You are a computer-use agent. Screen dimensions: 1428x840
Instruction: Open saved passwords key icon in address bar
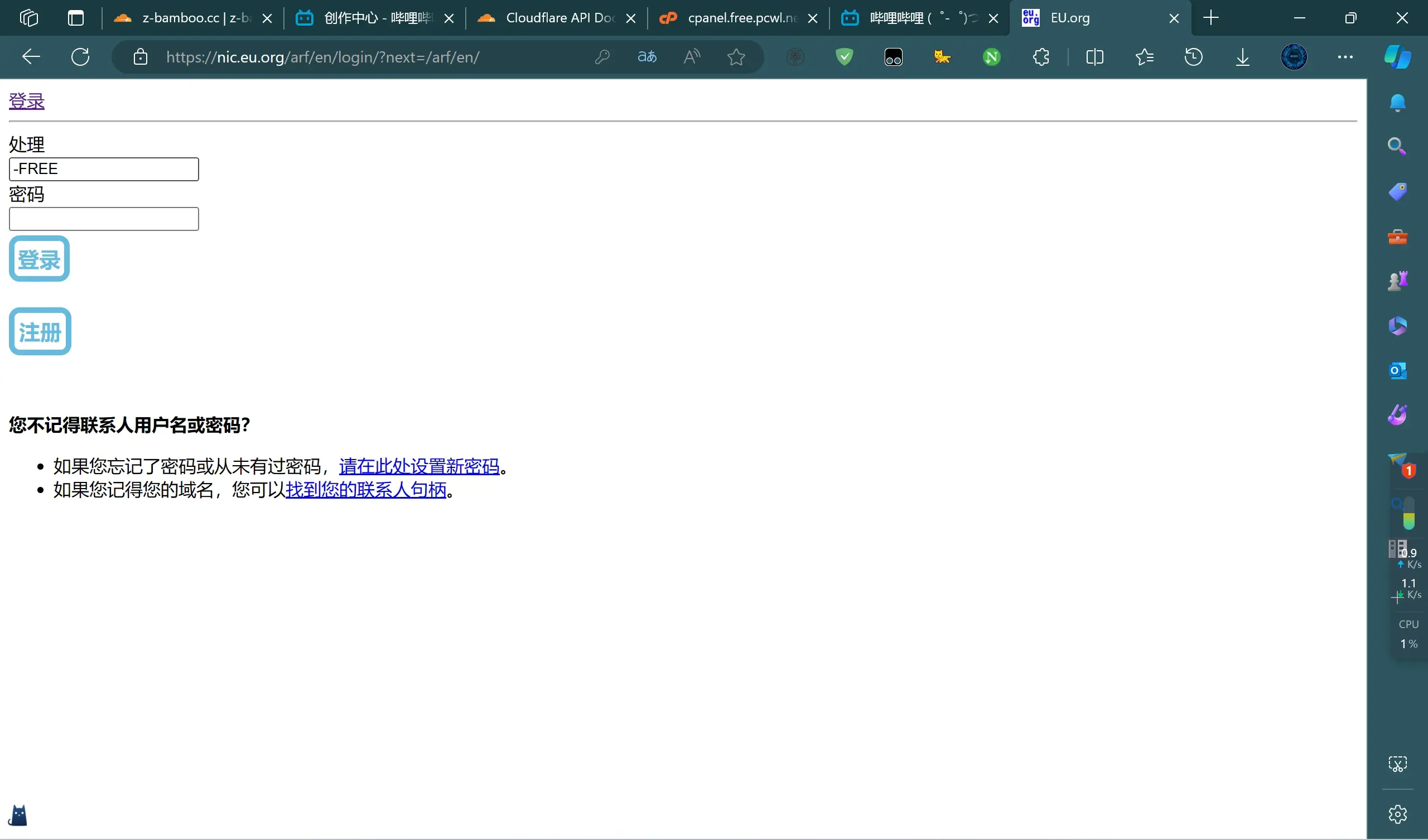pos(602,57)
